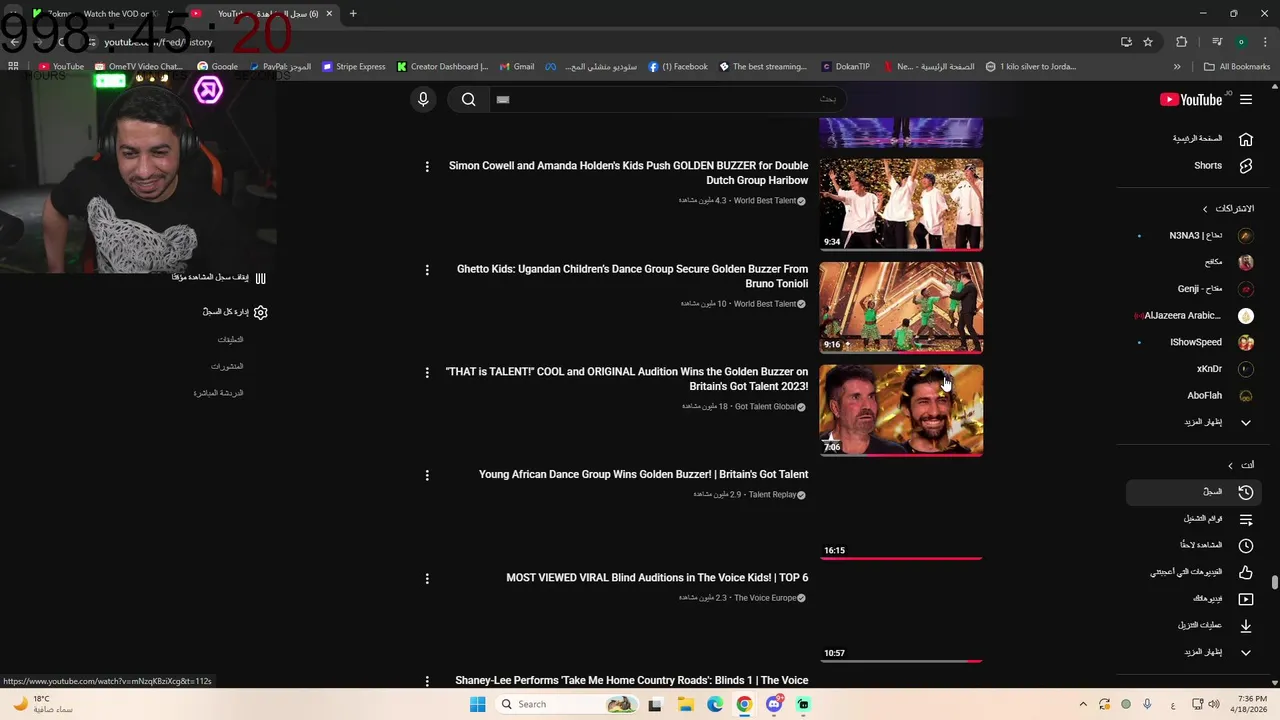Bookmark this page with star icon
Viewport: 1280px width, 720px height.
[x=1148, y=42]
